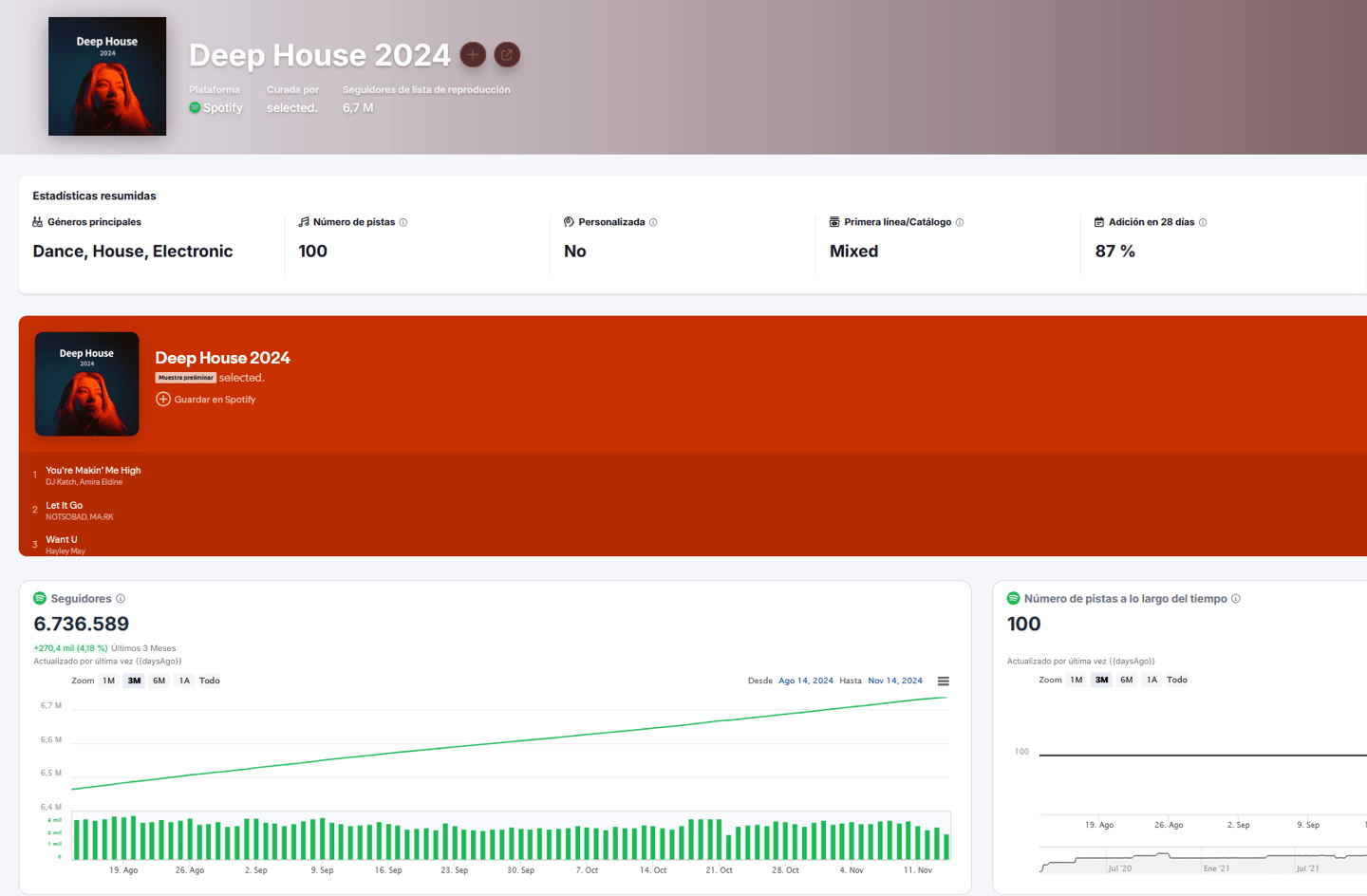Click the Desde date Ago 14, 2024
The width and height of the screenshot is (1367, 896).
tap(806, 681)
